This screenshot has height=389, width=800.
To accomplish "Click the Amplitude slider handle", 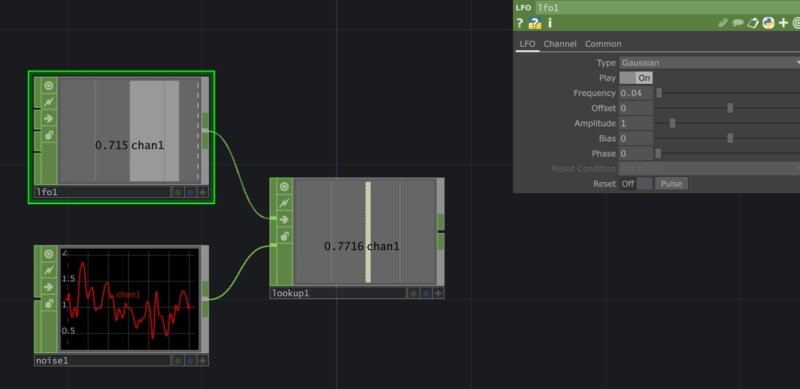I will [672, 123].
